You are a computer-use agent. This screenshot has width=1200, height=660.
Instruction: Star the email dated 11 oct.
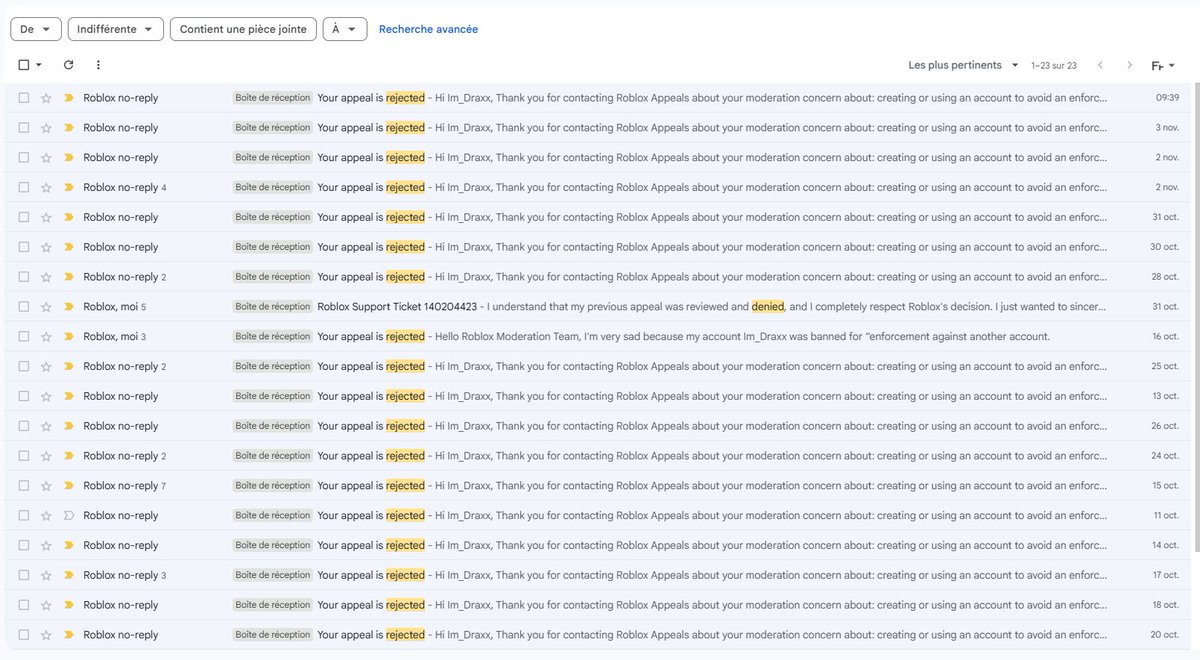tap(46, 516)
